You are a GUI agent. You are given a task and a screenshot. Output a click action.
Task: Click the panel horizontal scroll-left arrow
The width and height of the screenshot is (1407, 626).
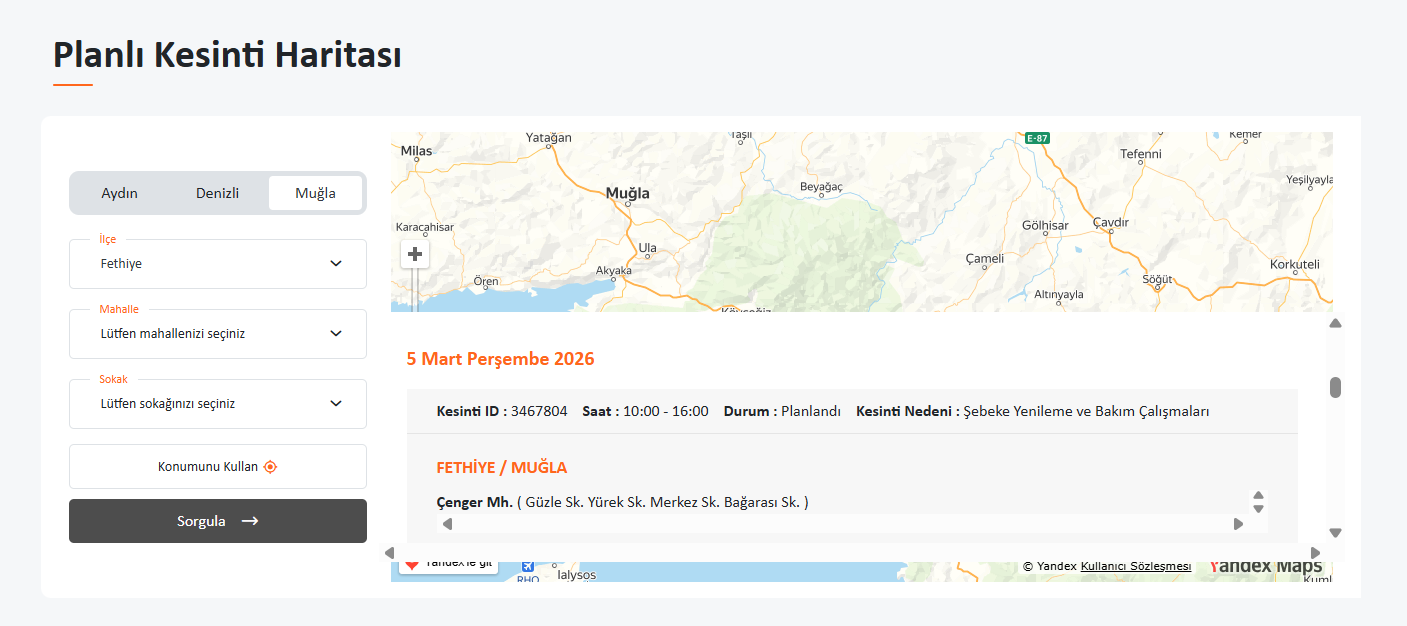pyautogui.click(x=389, y=553)
